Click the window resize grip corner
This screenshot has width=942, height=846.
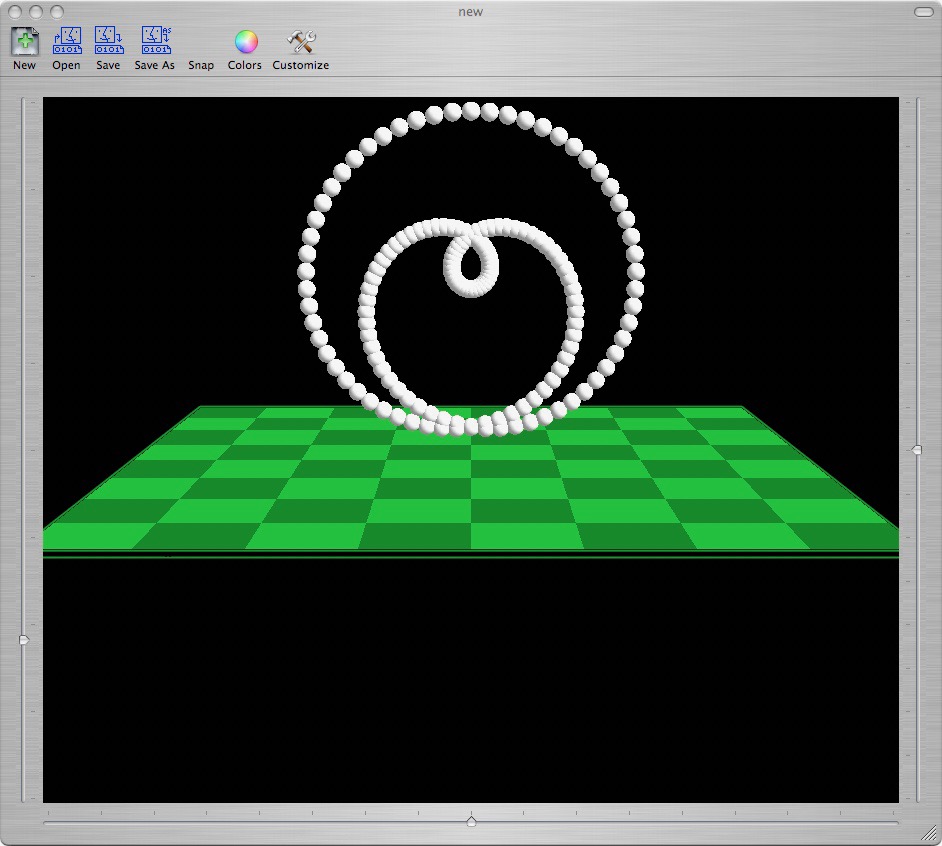click(x=931, y=833)
